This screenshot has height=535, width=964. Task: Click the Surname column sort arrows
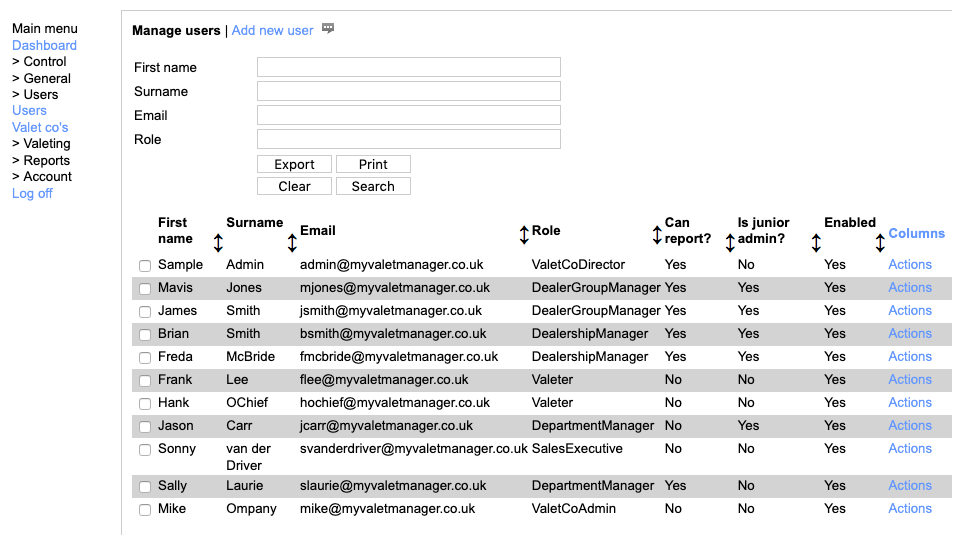[x=292, y=242]
